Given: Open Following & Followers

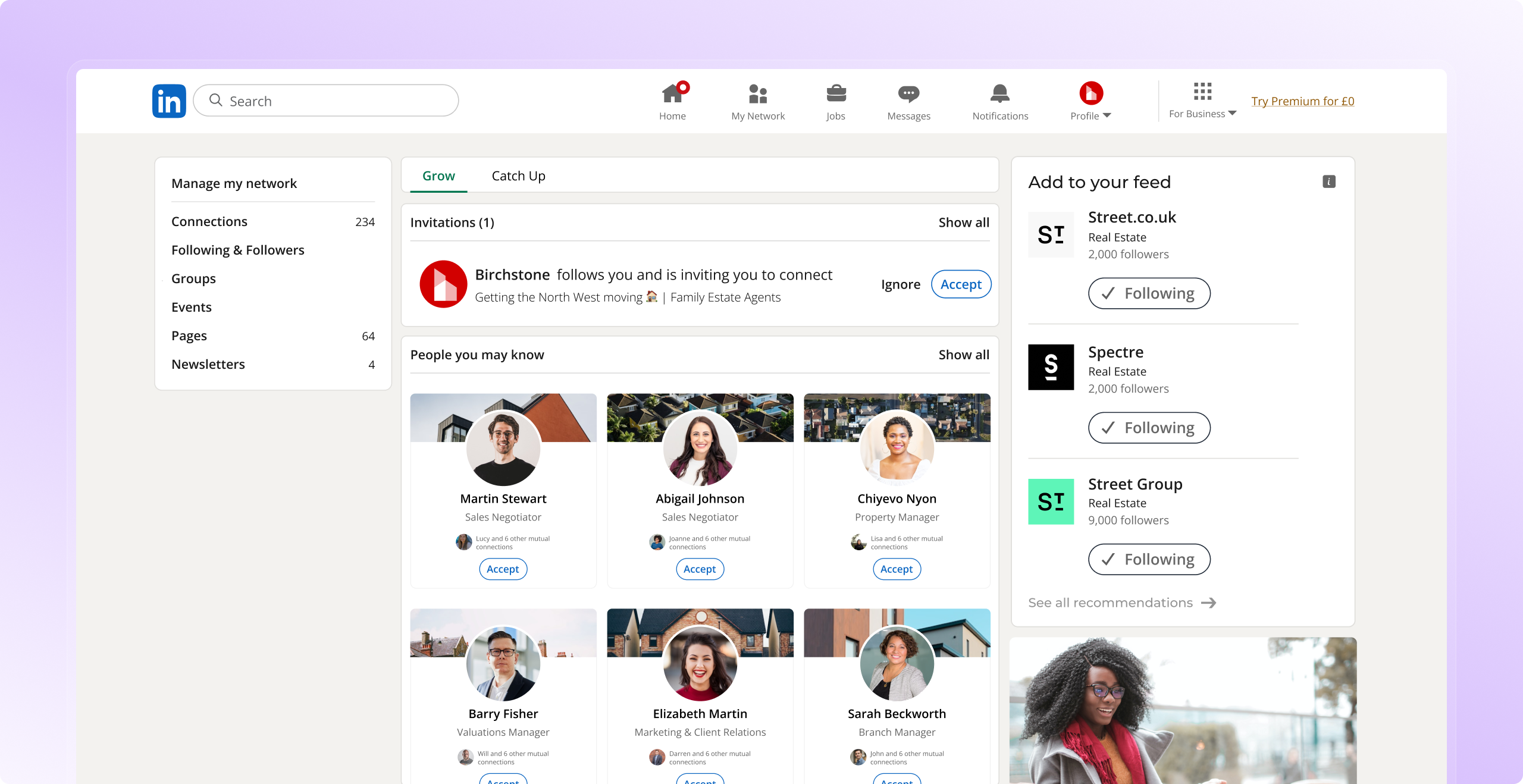Looking at the screenshot, I should pos(238,250).
